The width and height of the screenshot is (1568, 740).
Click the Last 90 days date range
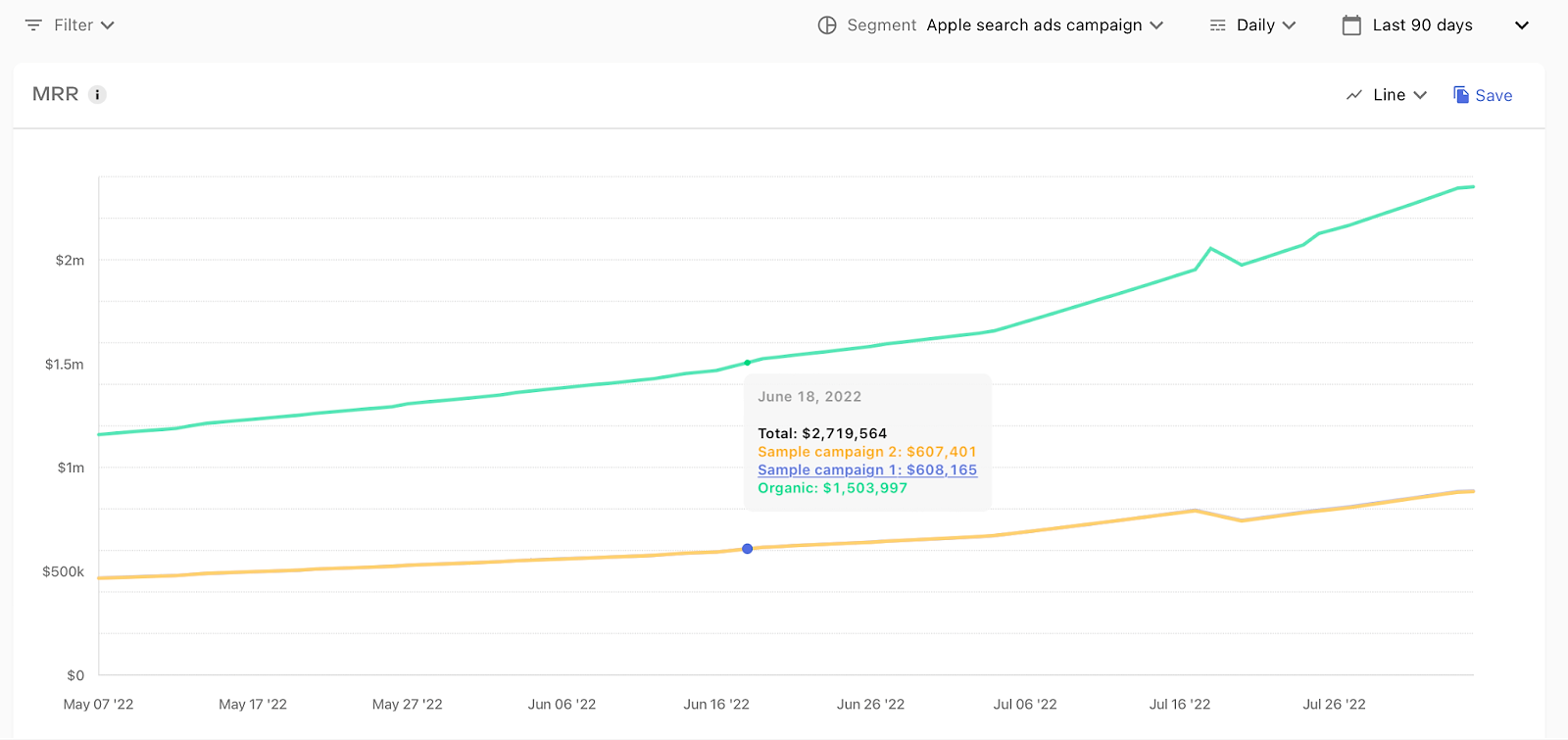click(x=1422, y=25)
